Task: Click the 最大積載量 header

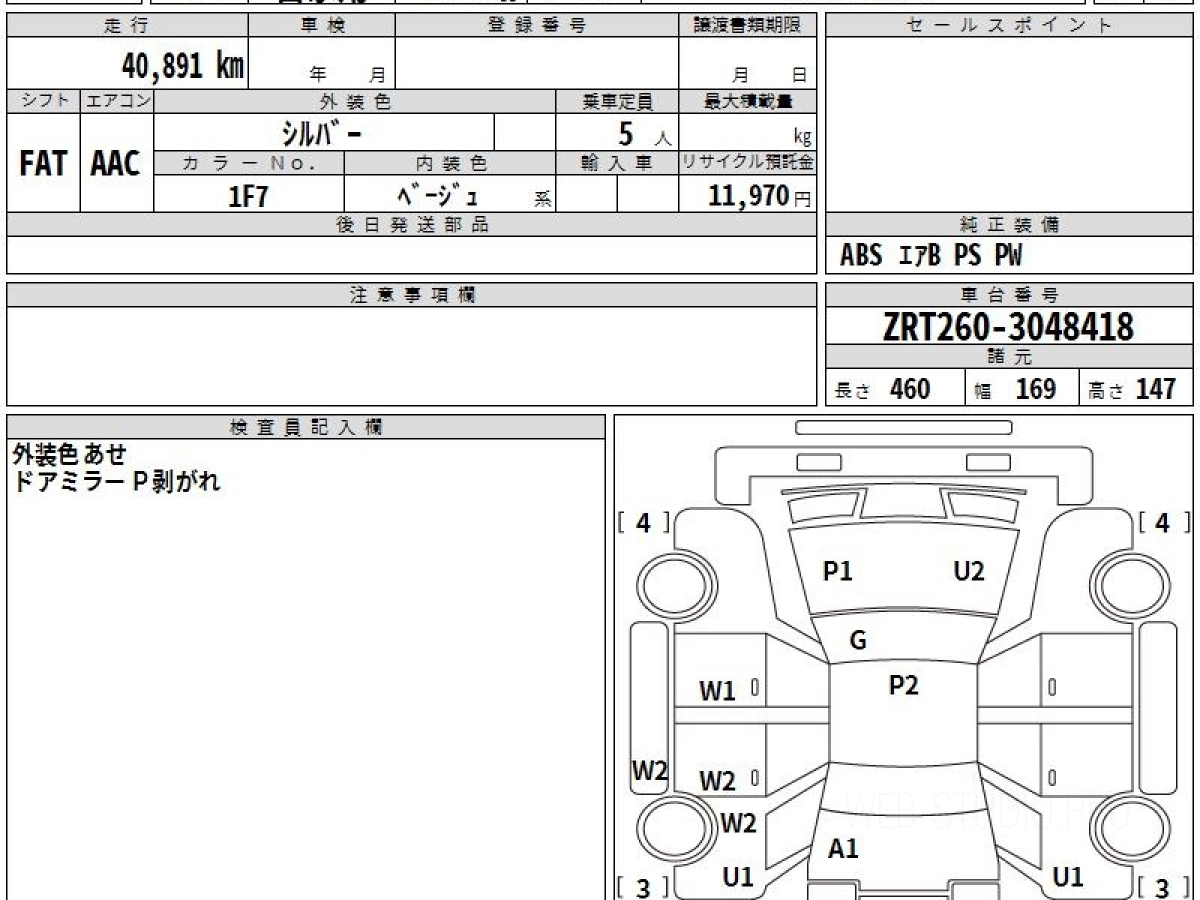Action: [748, 101]
